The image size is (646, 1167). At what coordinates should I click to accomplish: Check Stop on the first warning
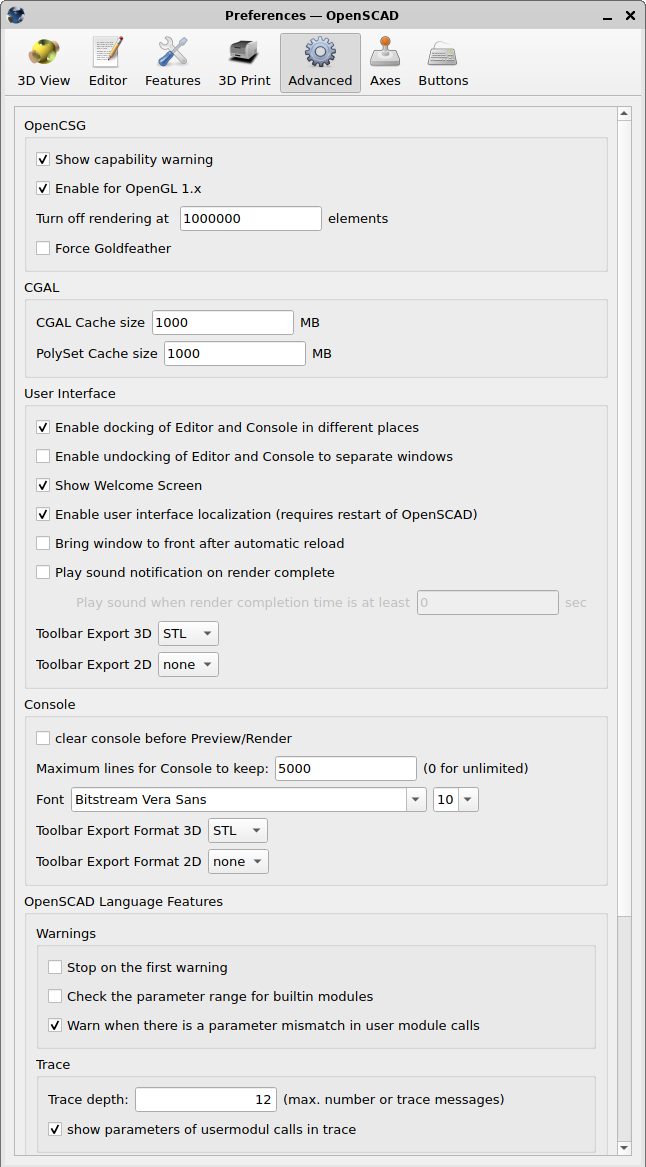(55, 967)
